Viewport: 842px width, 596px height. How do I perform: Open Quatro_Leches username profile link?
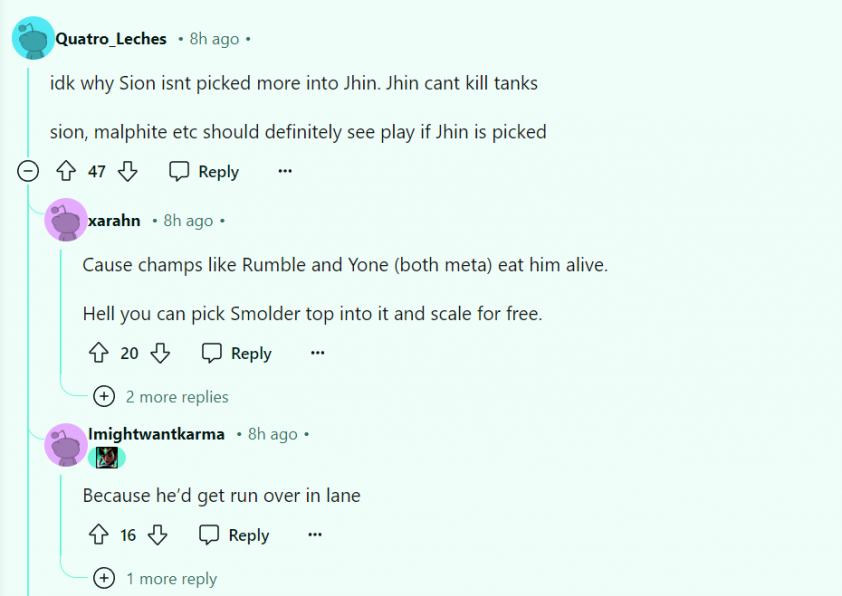tap(111, 39)
